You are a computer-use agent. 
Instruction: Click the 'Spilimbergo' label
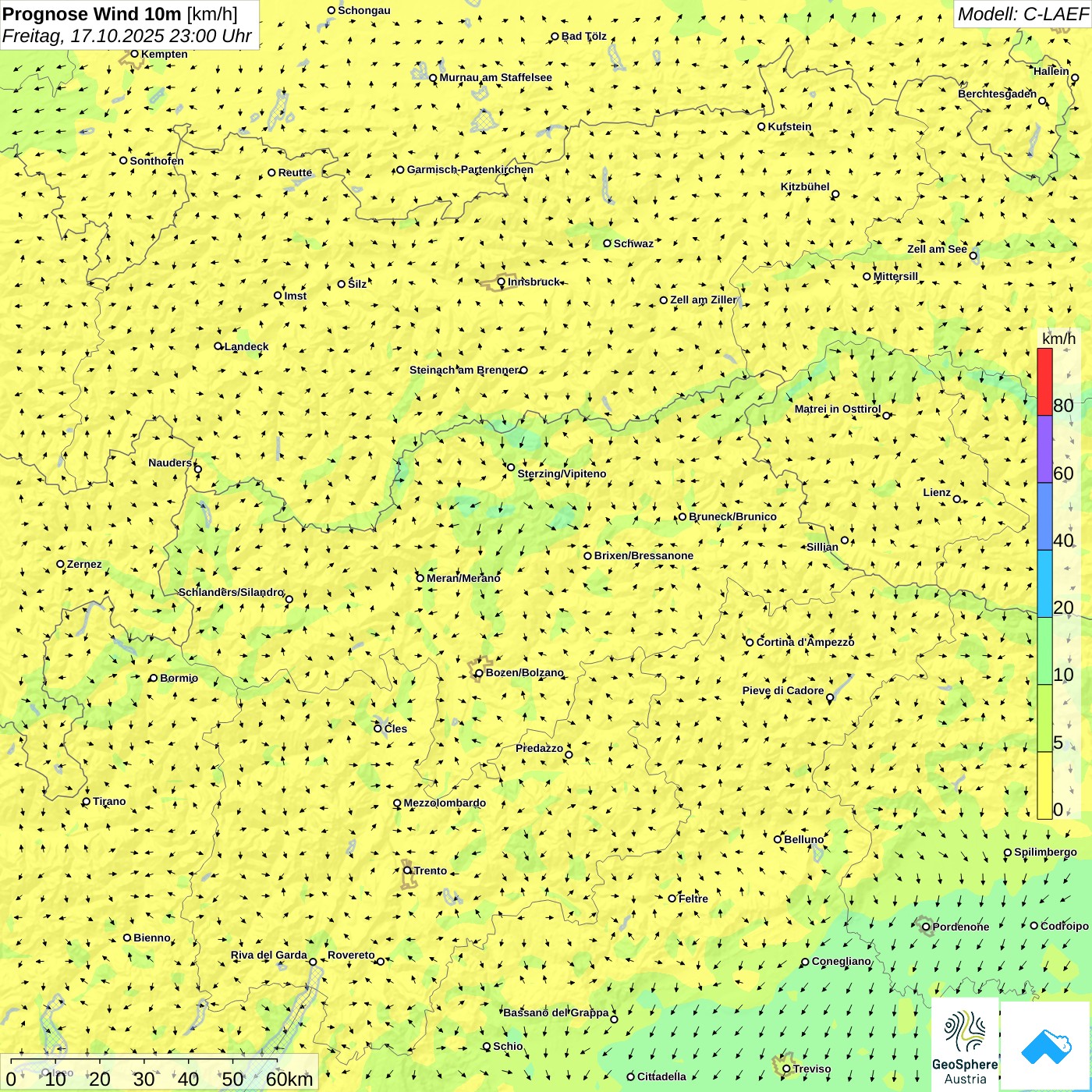coord(1045,852)
